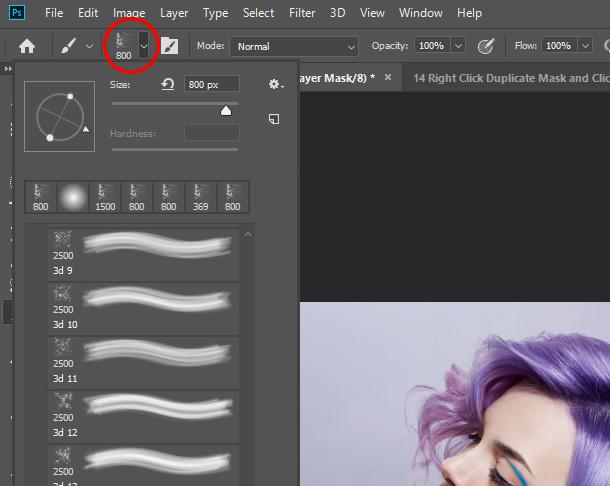
Task: Open the Help menu
Action: [469, 13]
